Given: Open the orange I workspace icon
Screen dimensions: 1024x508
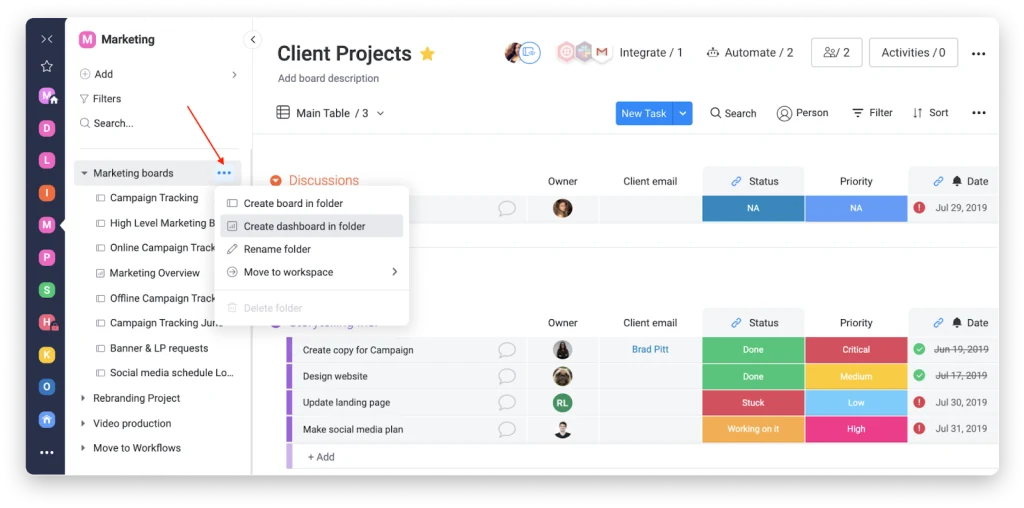Looking at the screenshot, I should [x=46, y=193].
